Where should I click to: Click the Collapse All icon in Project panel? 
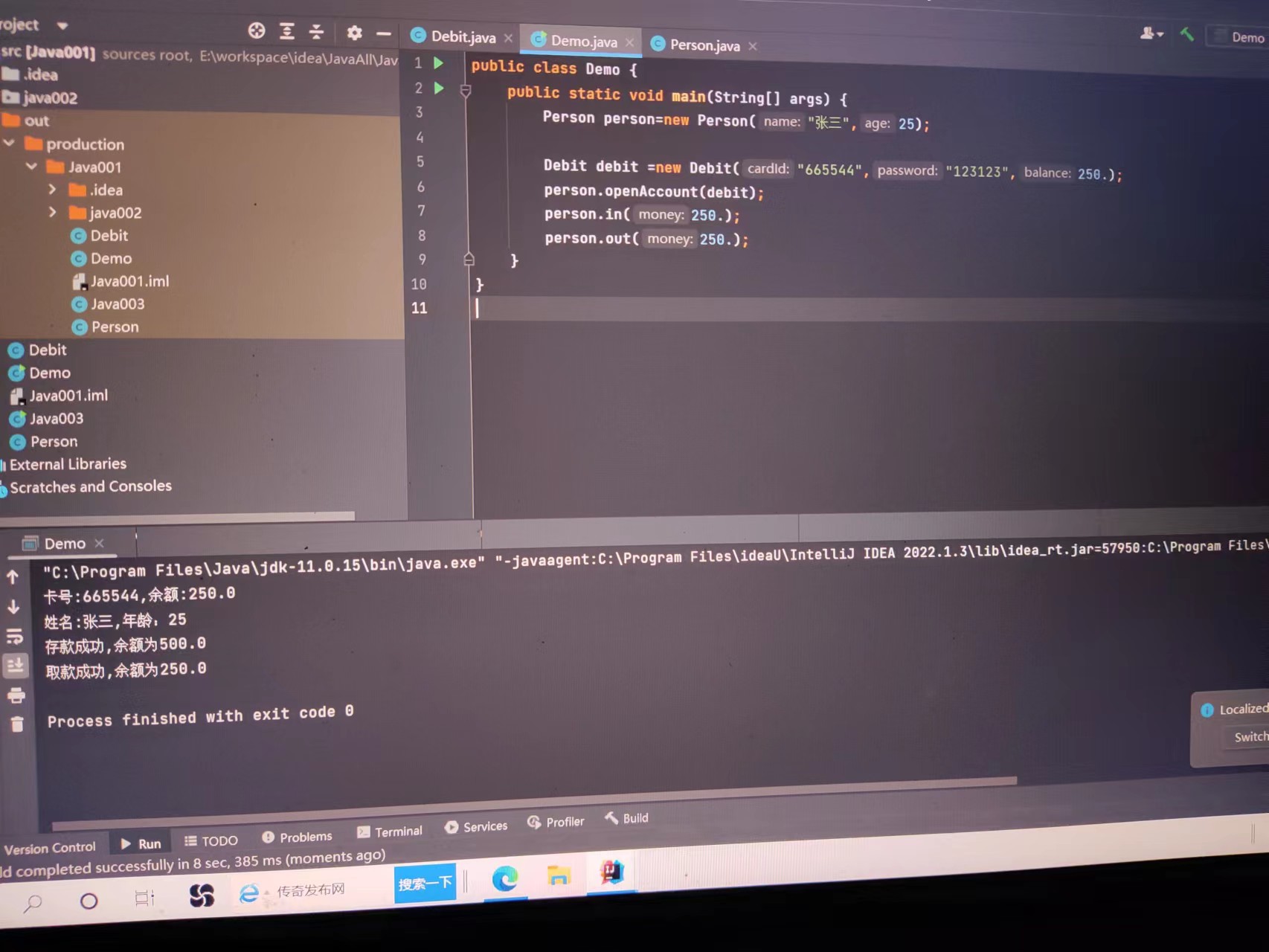tap(316, 32)
